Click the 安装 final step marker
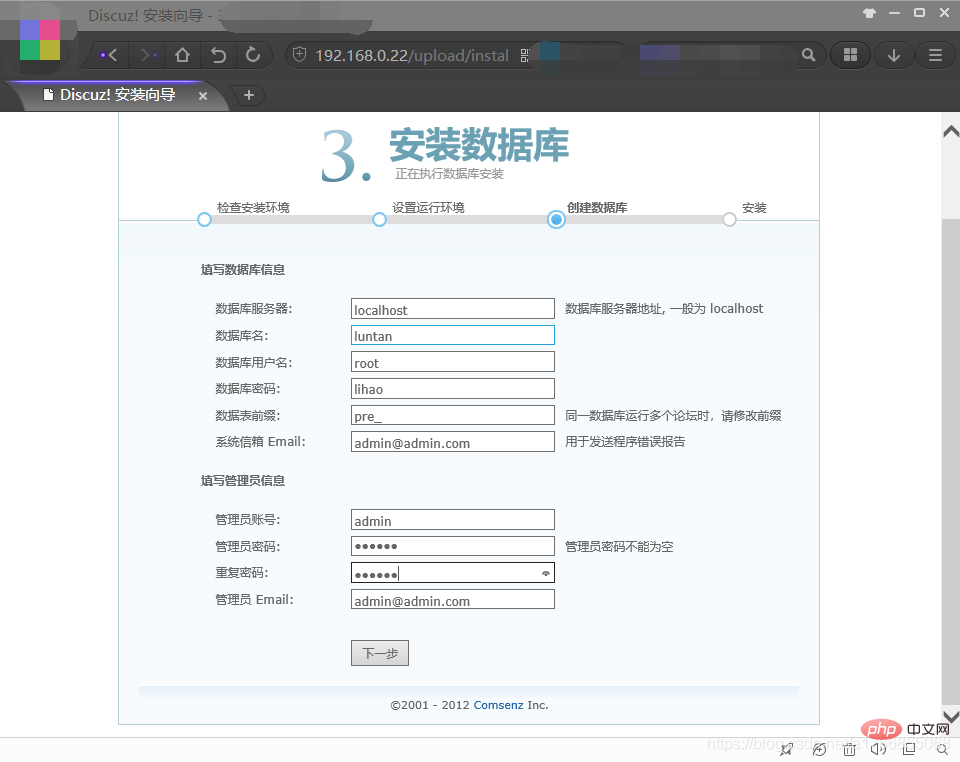The width and height of the screenshot is (960, 762). (729, 219)
